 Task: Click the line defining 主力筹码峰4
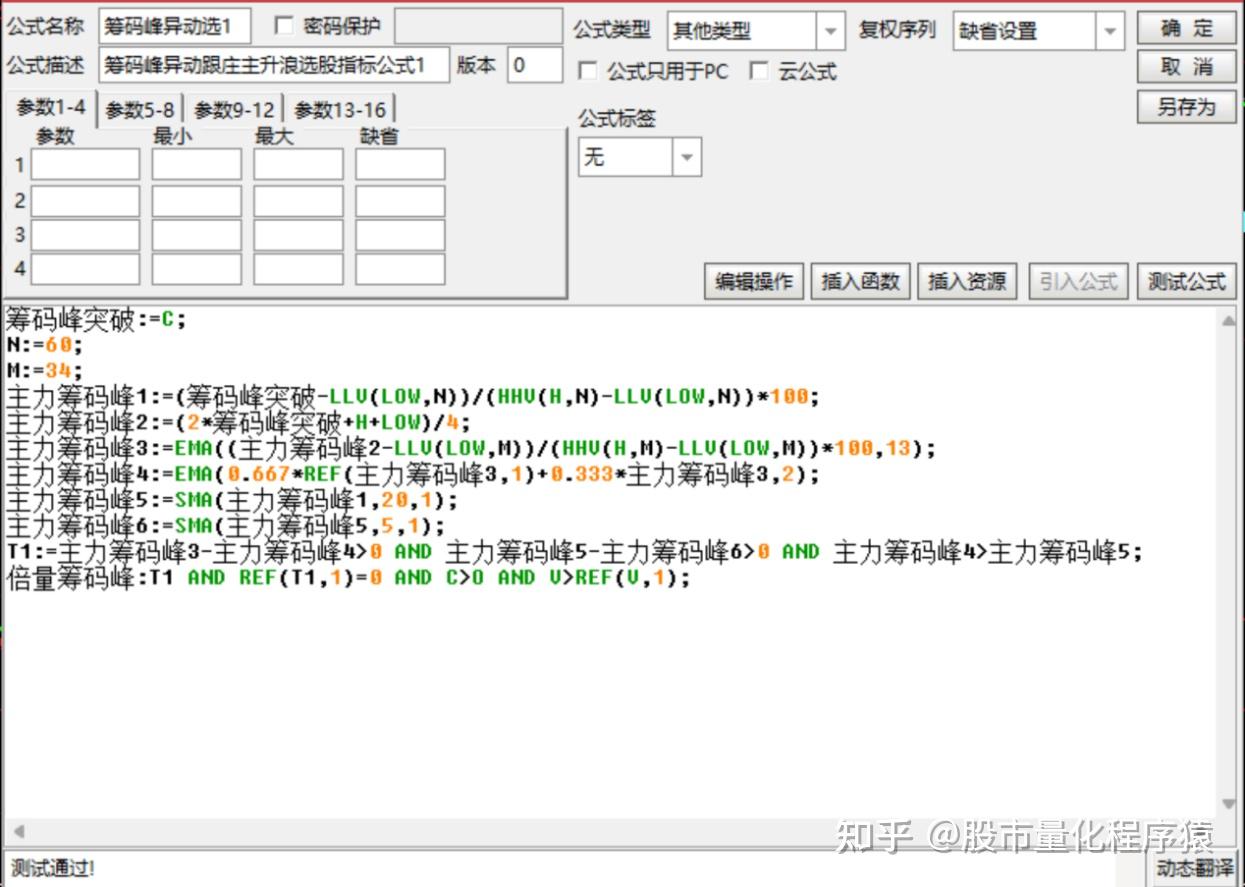pyautogui.click(x=412, y=474)
